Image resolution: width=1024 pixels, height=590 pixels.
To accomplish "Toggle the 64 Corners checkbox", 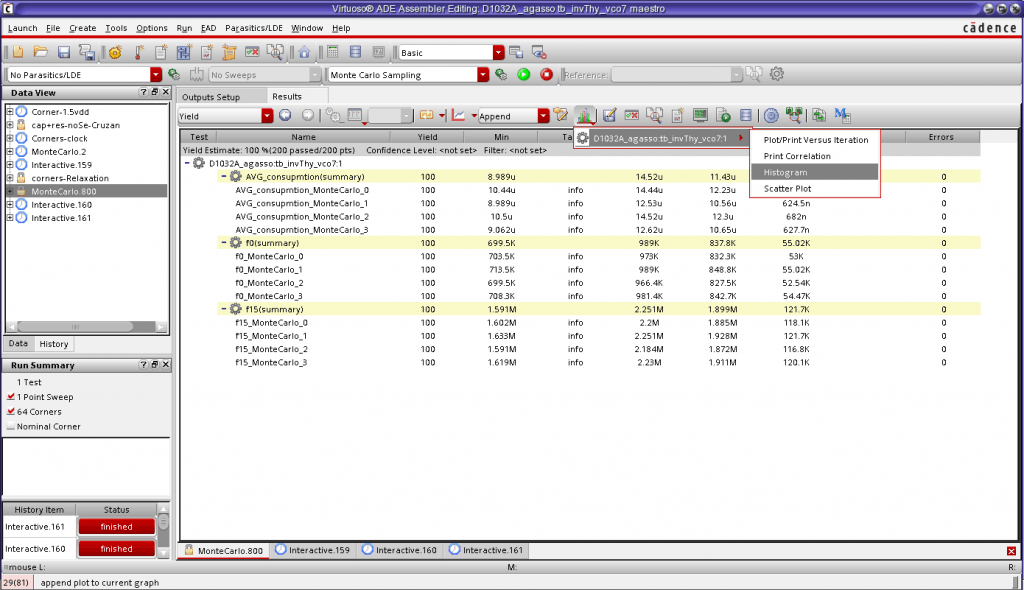I will [10, 412].
